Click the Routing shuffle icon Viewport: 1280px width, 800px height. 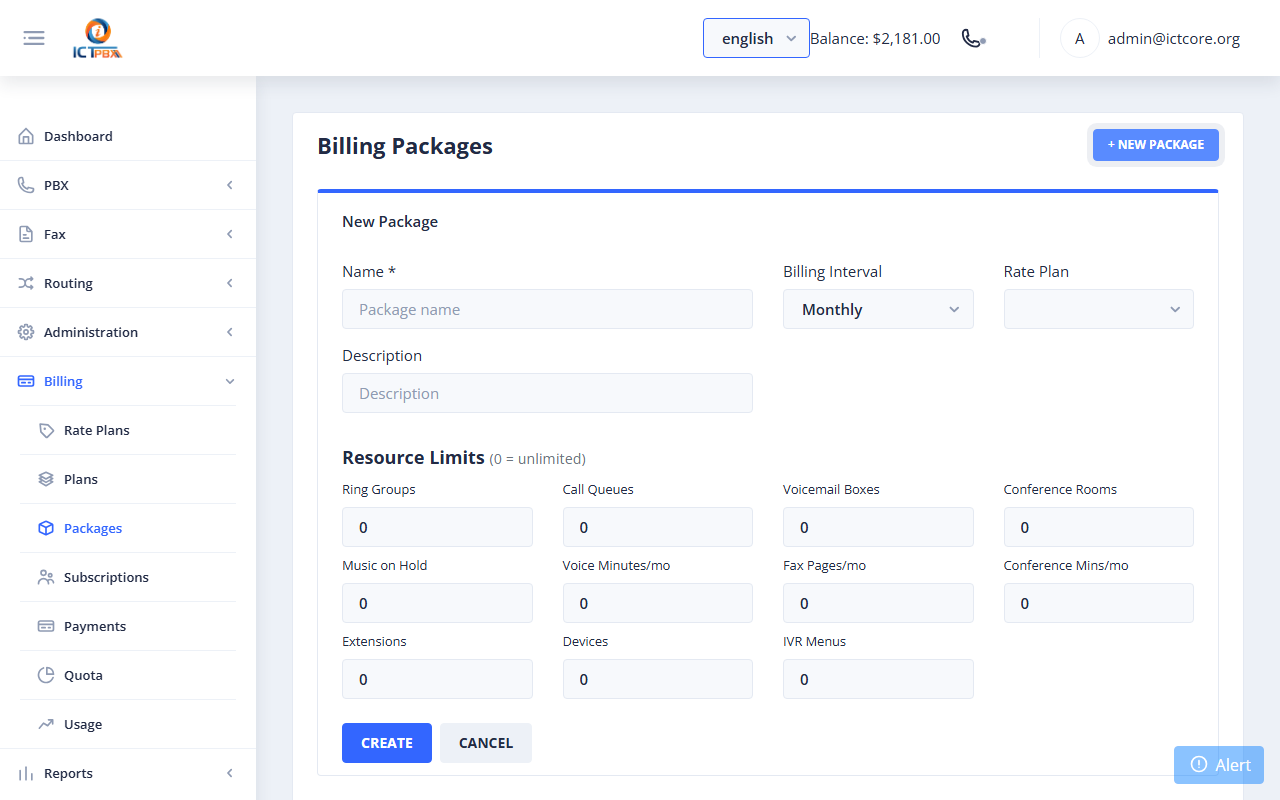coord(26,283)
